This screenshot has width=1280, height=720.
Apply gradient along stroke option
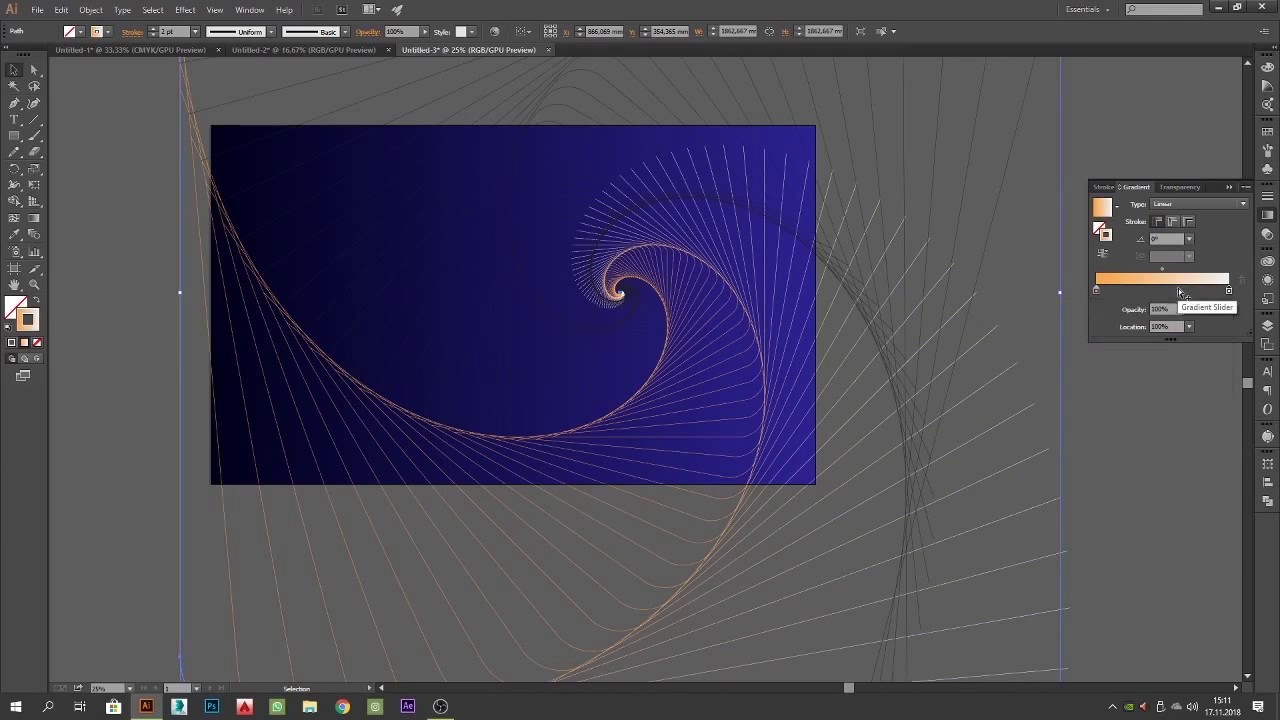[x=1173, y=221]
